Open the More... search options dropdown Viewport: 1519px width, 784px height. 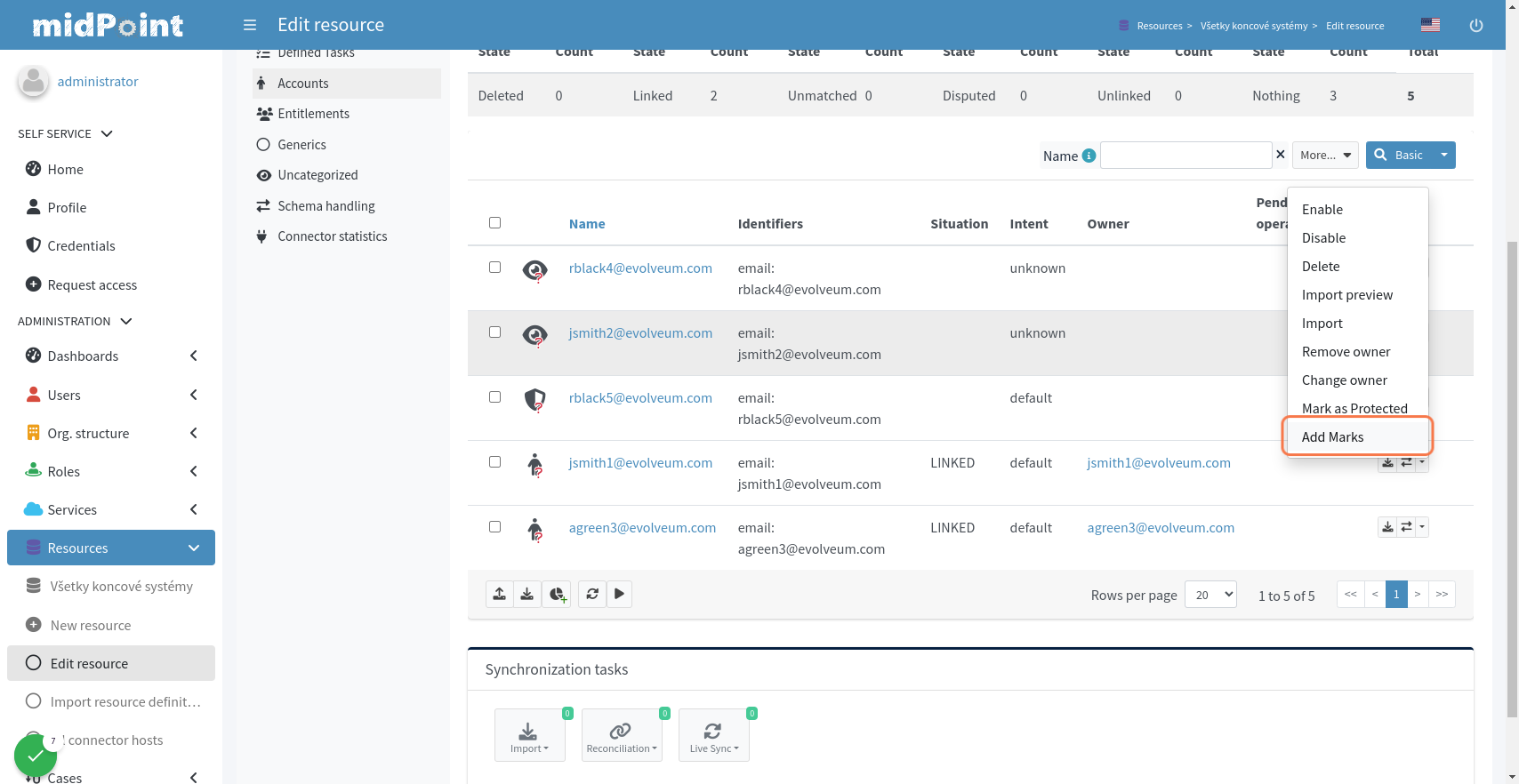tap(1324, 155)
